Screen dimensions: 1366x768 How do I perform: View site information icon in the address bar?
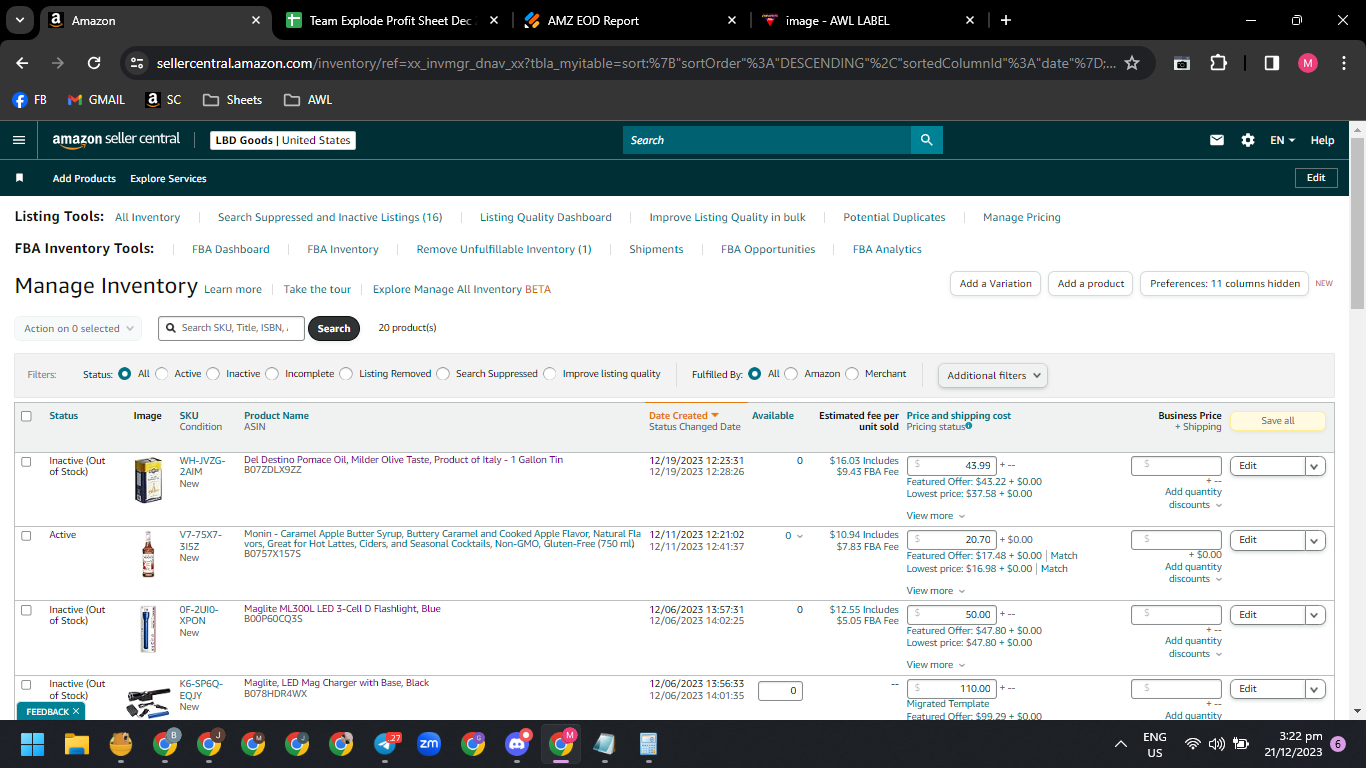[x=138, y=62]
